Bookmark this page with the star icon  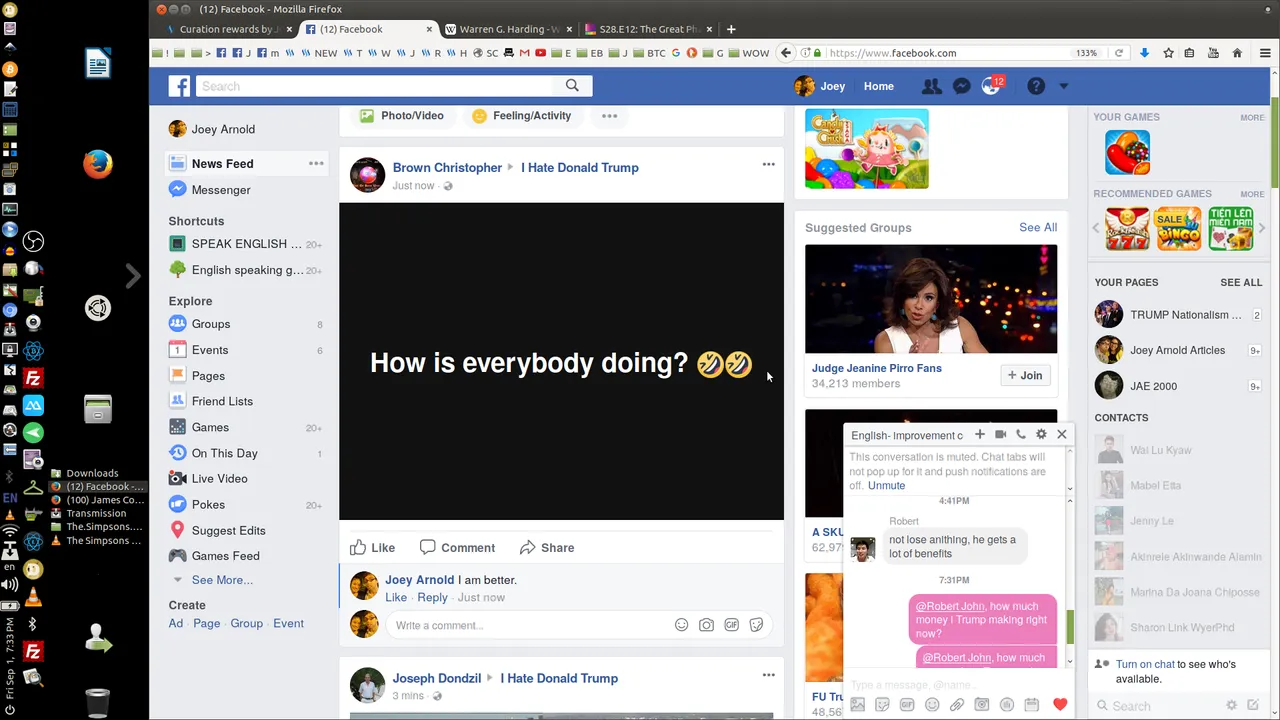(x=1168, y=53)
